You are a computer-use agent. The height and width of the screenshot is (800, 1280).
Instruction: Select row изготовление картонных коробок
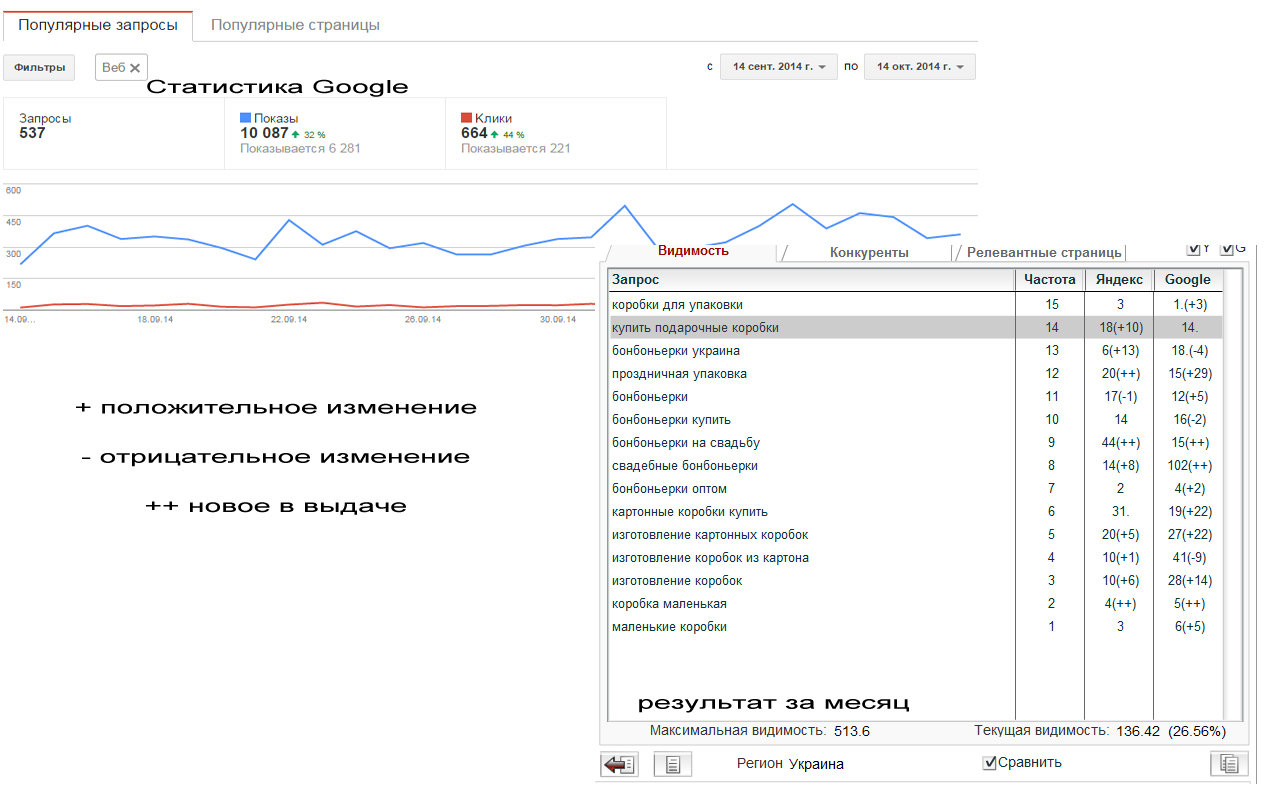[x=916, y=534]
